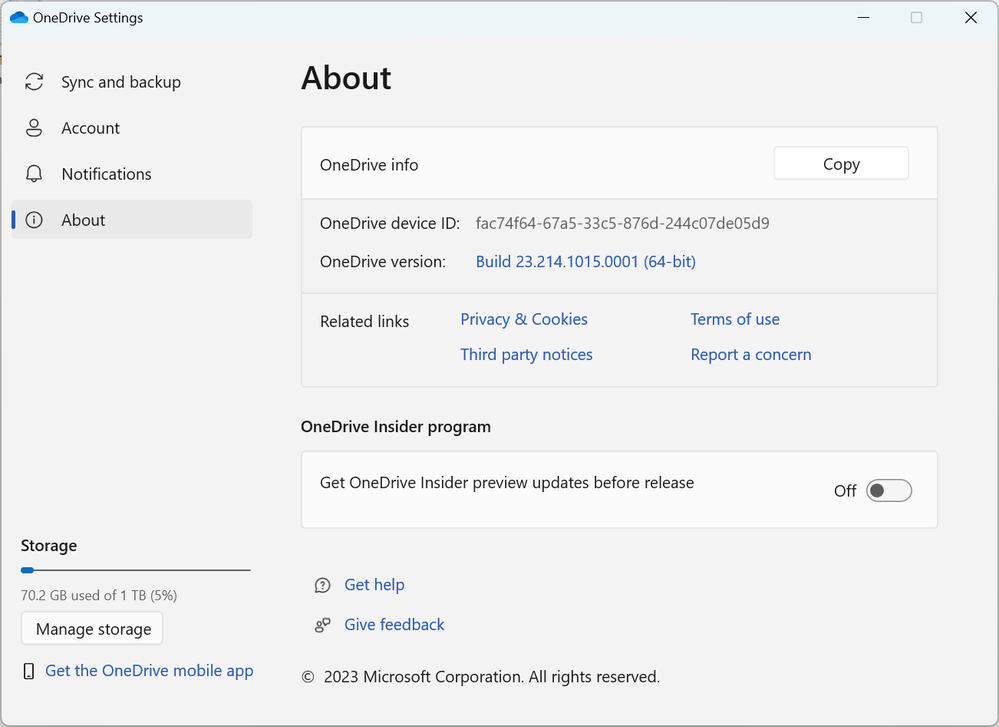The image size is (999, 727).
Task: Open the Privacy & Cookies link
Action: click(x=524, y=319)
